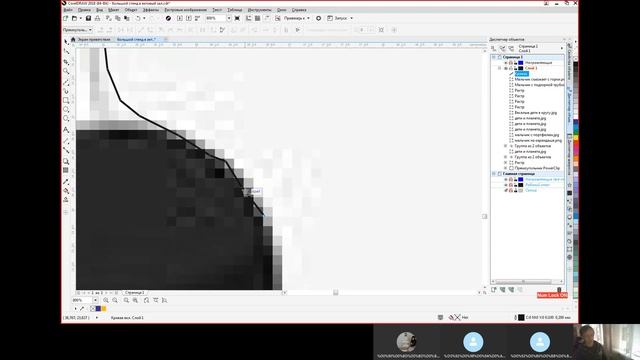Click the Print icon in the toolbar
The image size is (640, 360).
[98, 18]
